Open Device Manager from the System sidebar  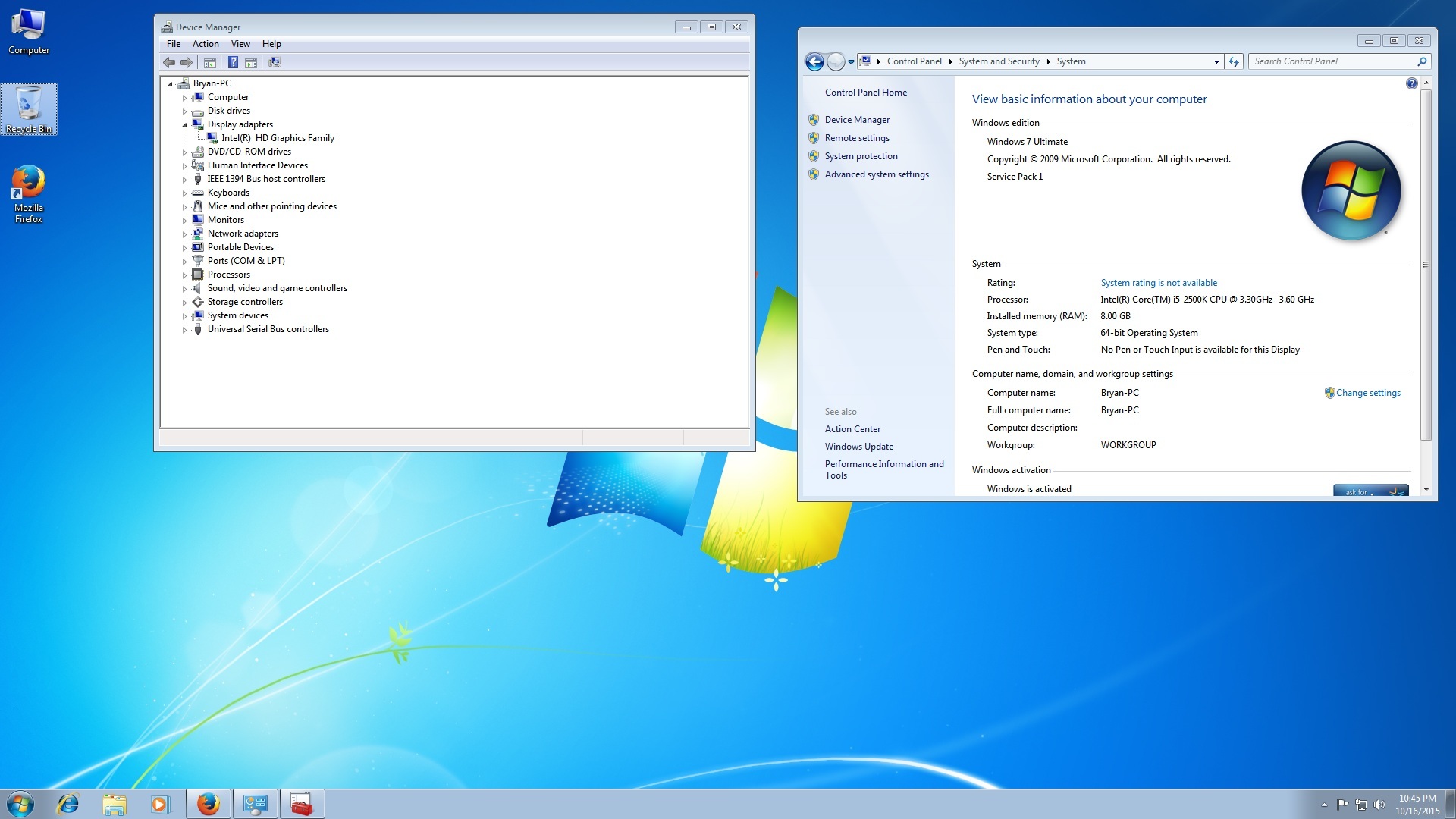(857, 119)
